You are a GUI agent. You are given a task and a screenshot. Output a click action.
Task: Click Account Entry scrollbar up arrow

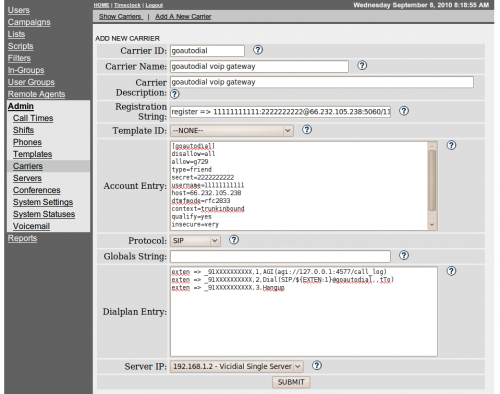coord(432,146)
